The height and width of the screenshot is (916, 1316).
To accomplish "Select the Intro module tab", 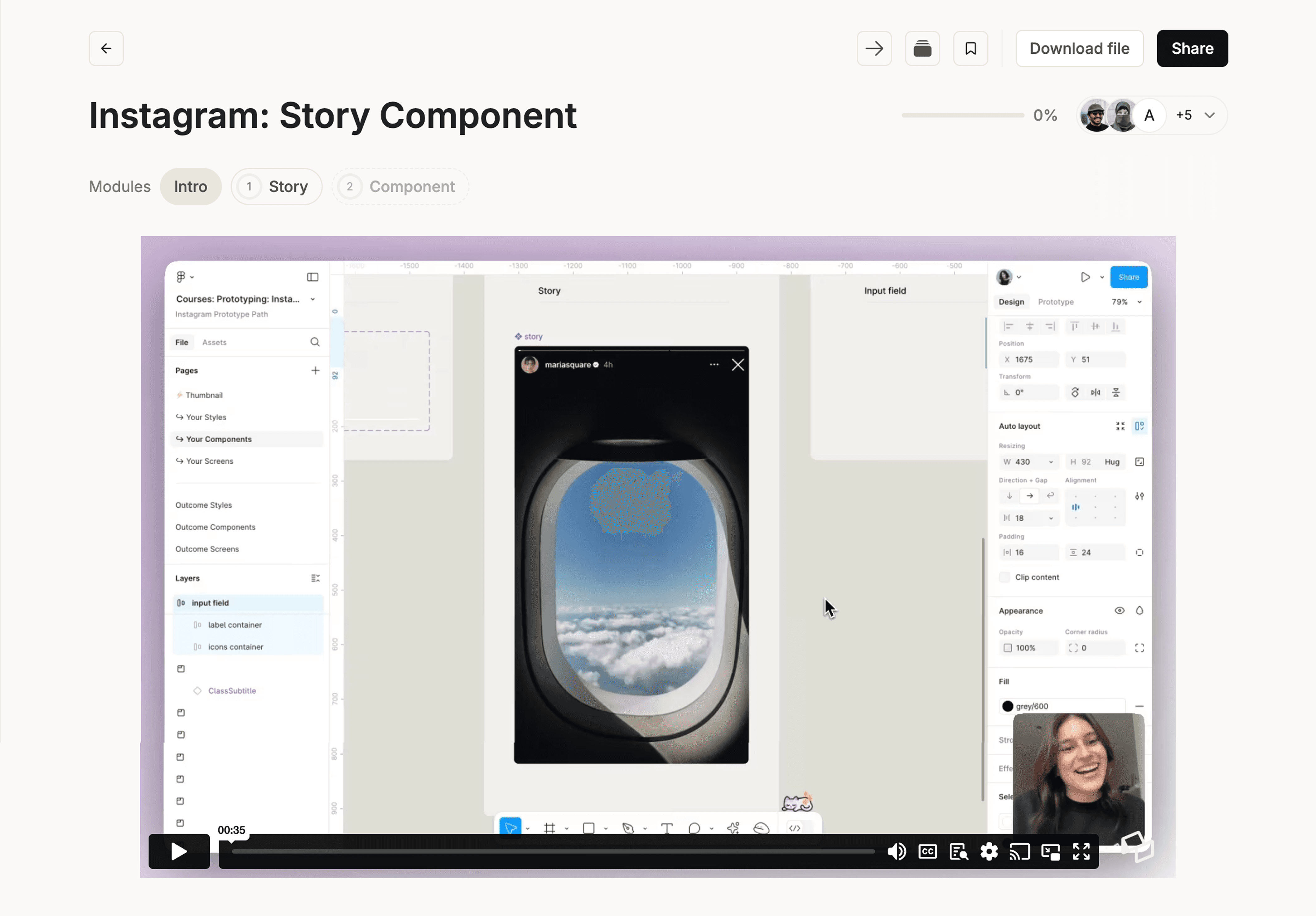I will (x=190, y=186).
